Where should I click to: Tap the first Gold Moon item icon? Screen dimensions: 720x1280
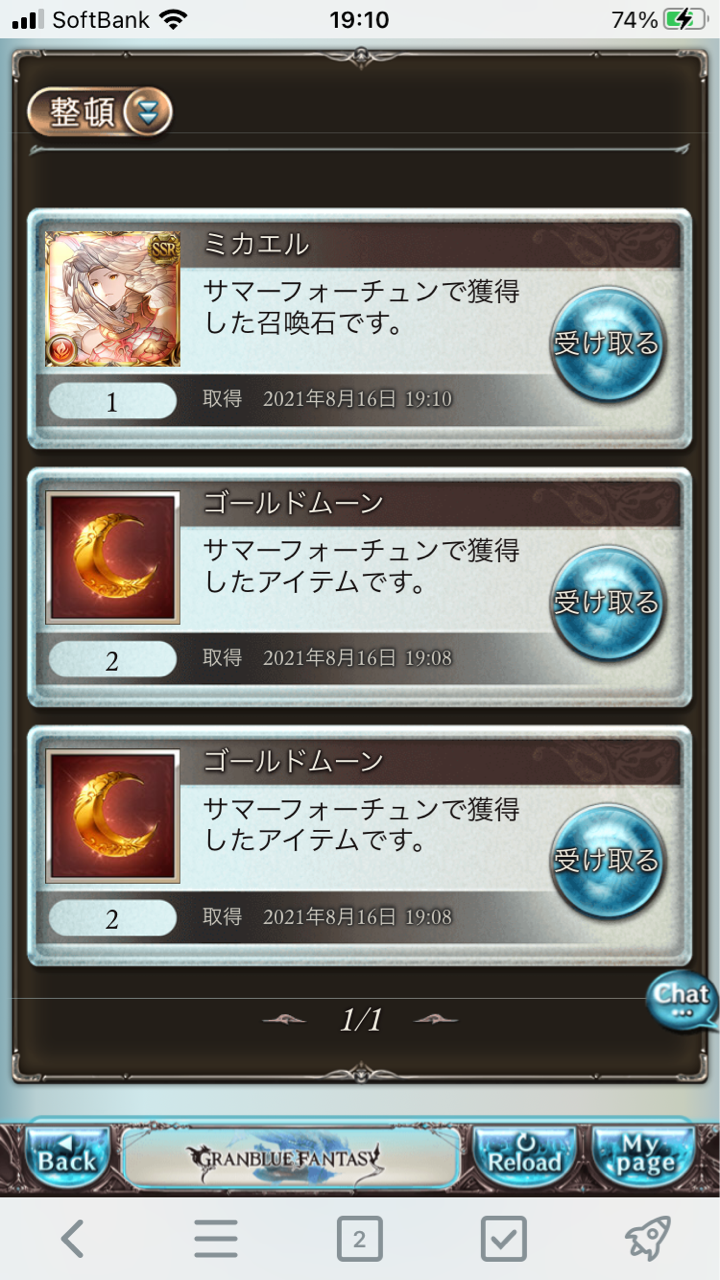113,558
